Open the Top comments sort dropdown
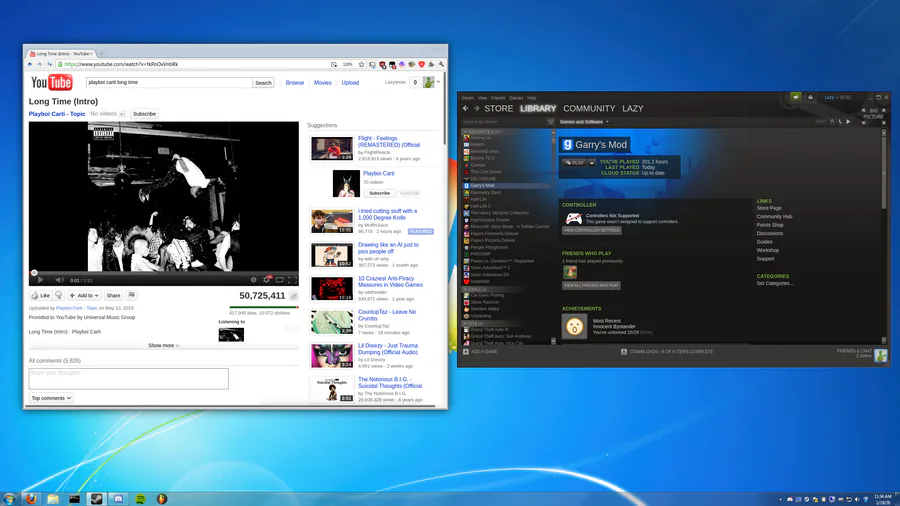Viewport: 900px width, 506px height. pos(51,398)
